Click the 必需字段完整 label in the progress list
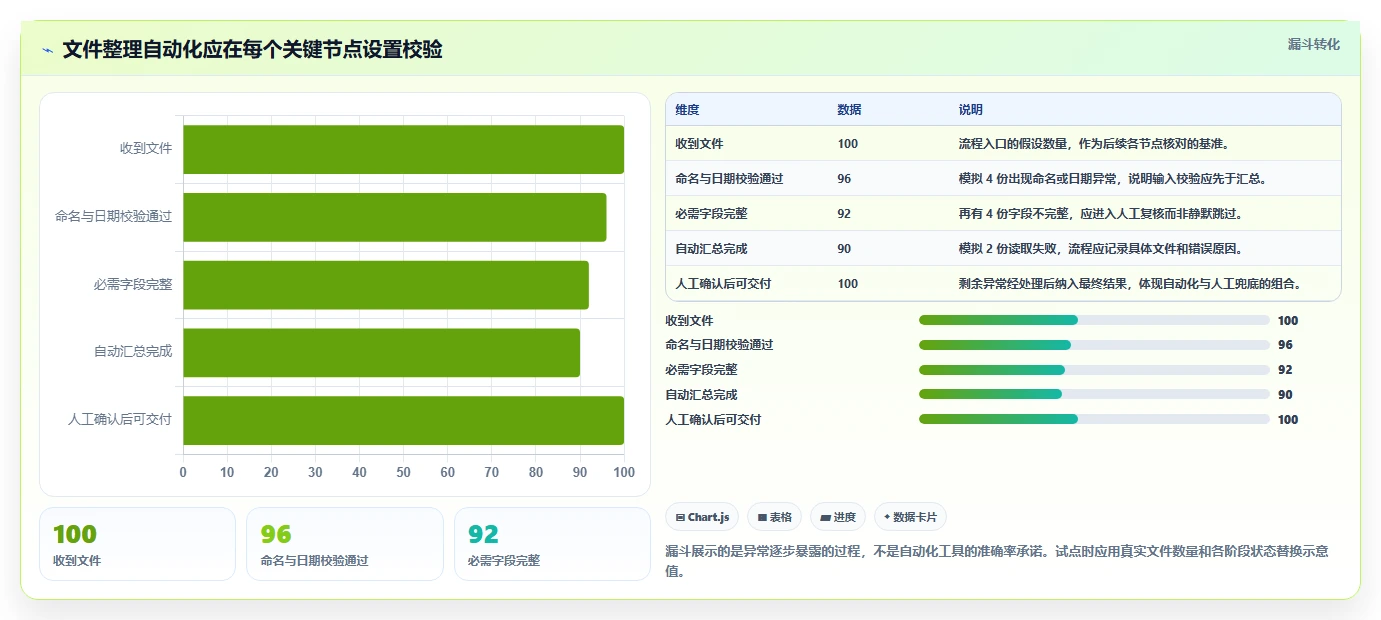This screenshot has height=620, width=1381. coord(701,370)
